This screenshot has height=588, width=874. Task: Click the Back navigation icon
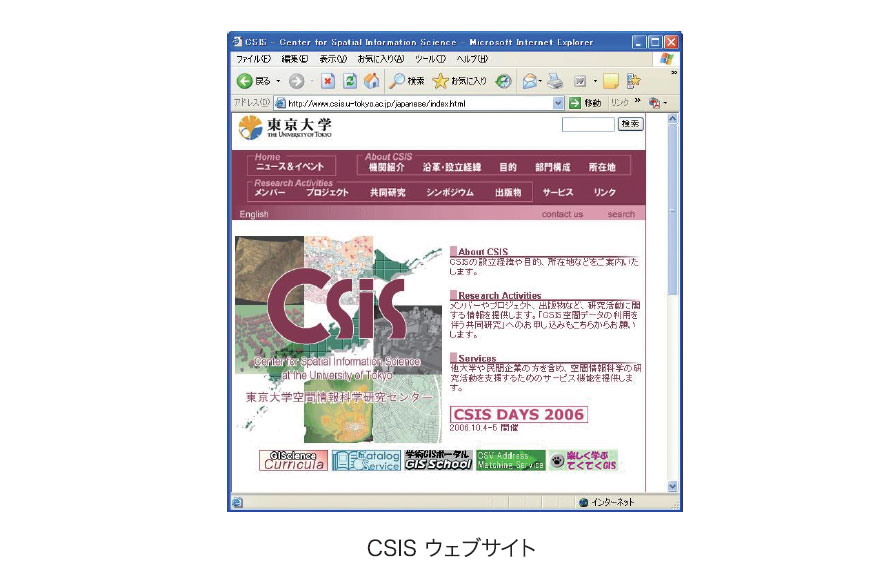tap(245, 80)
